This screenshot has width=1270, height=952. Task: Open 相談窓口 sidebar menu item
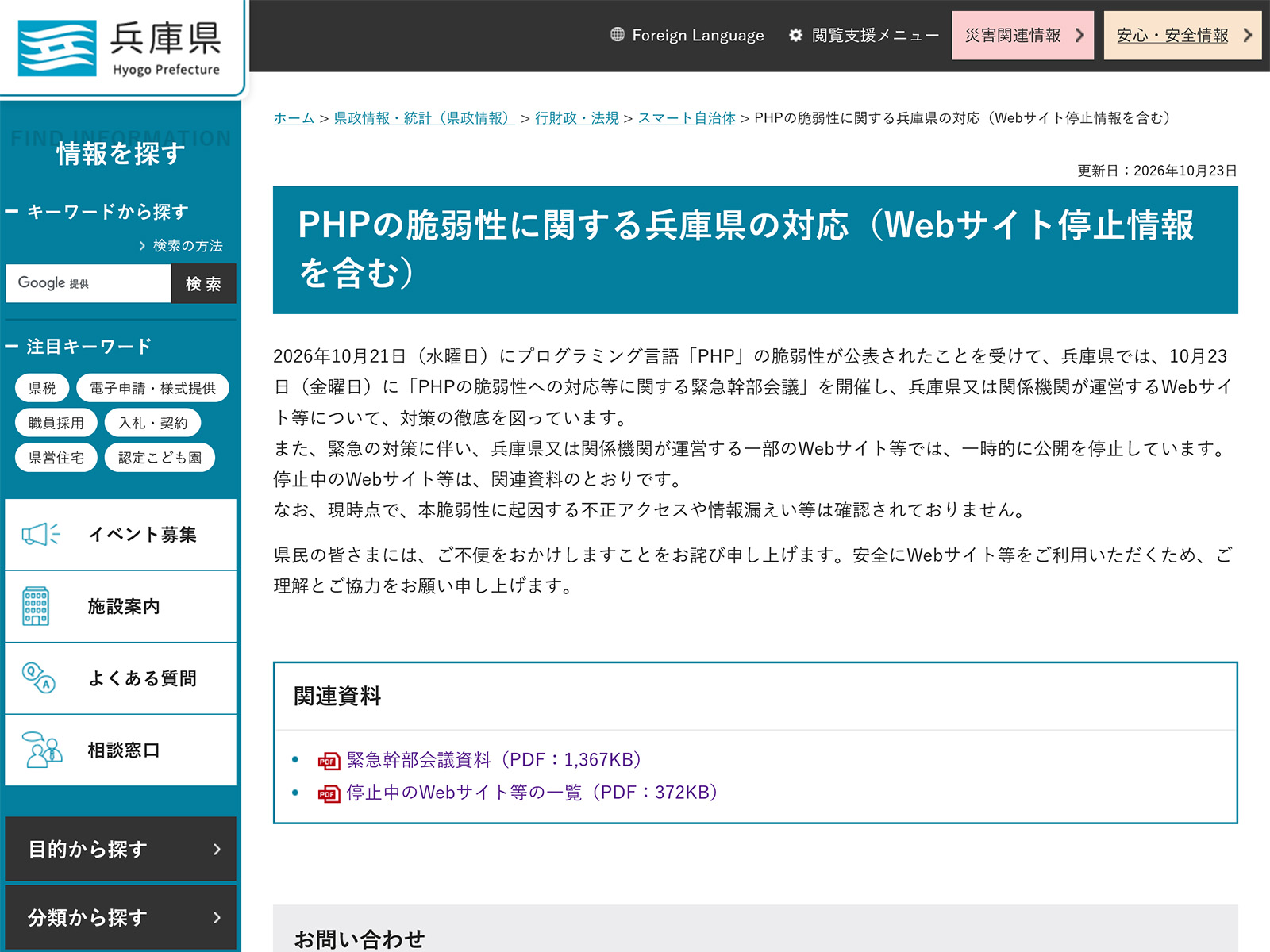click(x=121, y=750)
